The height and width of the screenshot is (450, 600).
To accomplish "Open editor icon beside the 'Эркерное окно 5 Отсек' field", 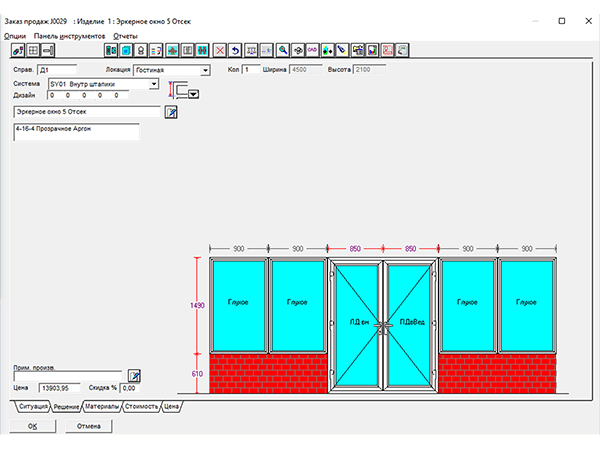I will 171,113.
